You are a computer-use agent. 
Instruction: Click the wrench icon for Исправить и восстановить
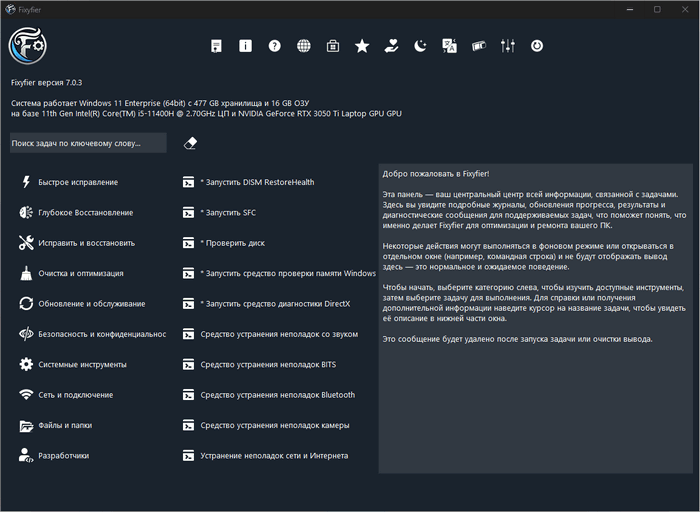click(x=26, y=243)
